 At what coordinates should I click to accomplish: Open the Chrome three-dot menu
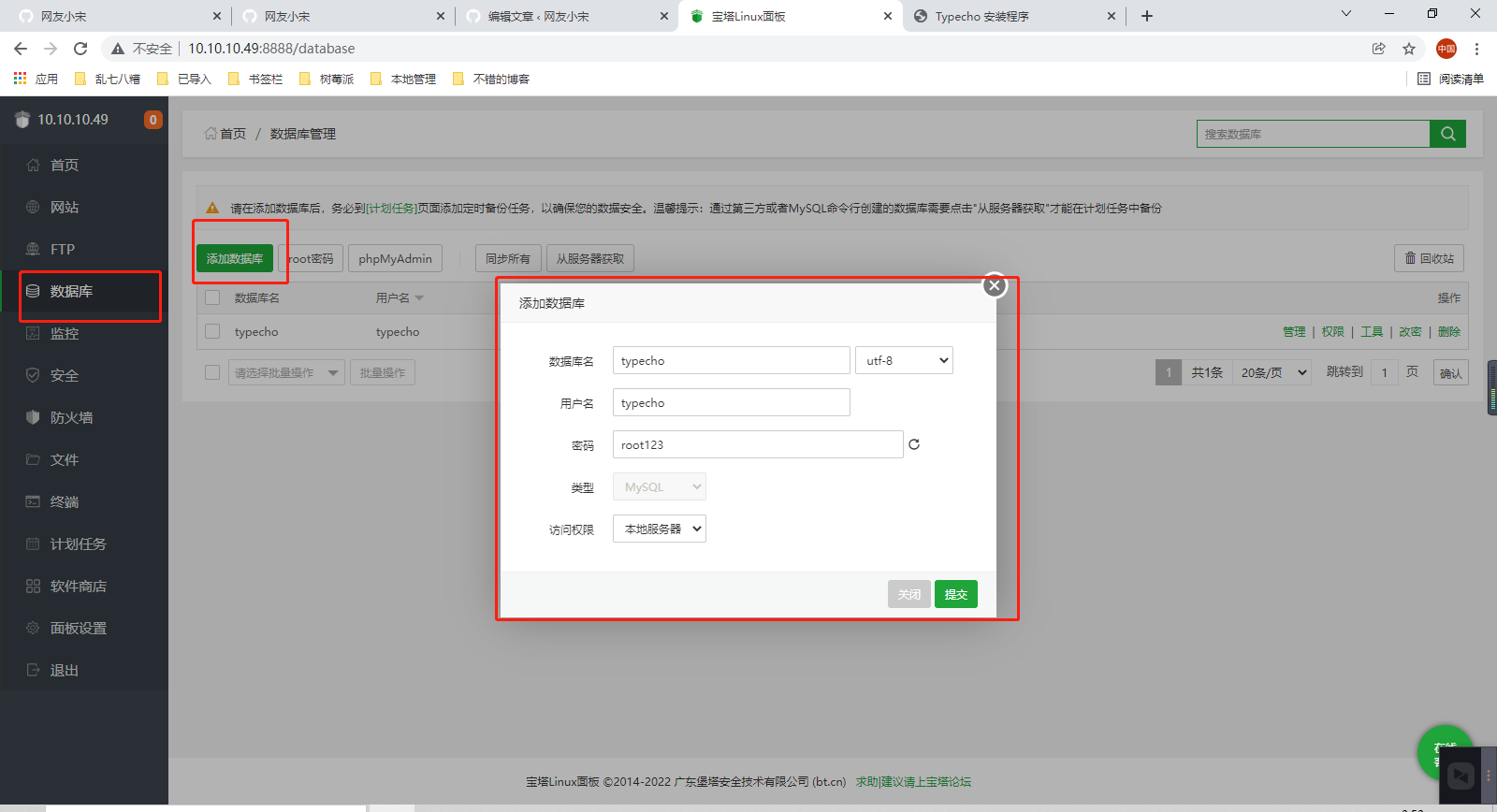pos(1476,49)
